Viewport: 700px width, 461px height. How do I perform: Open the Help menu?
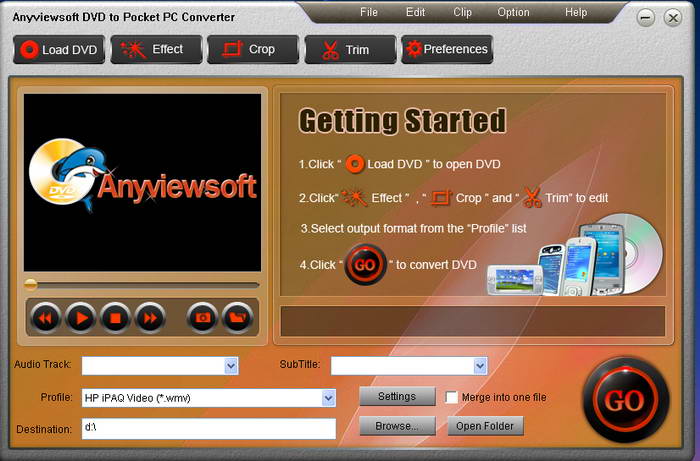(576, 12)
